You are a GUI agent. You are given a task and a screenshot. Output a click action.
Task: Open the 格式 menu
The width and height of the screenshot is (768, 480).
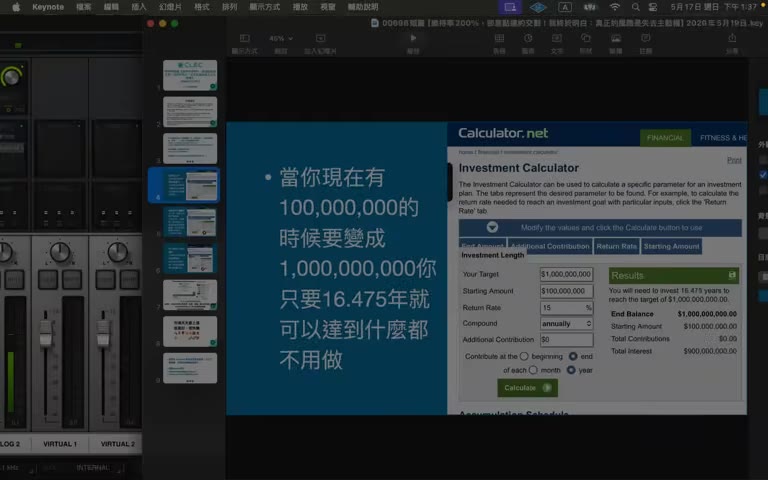[x=202, y=7]
